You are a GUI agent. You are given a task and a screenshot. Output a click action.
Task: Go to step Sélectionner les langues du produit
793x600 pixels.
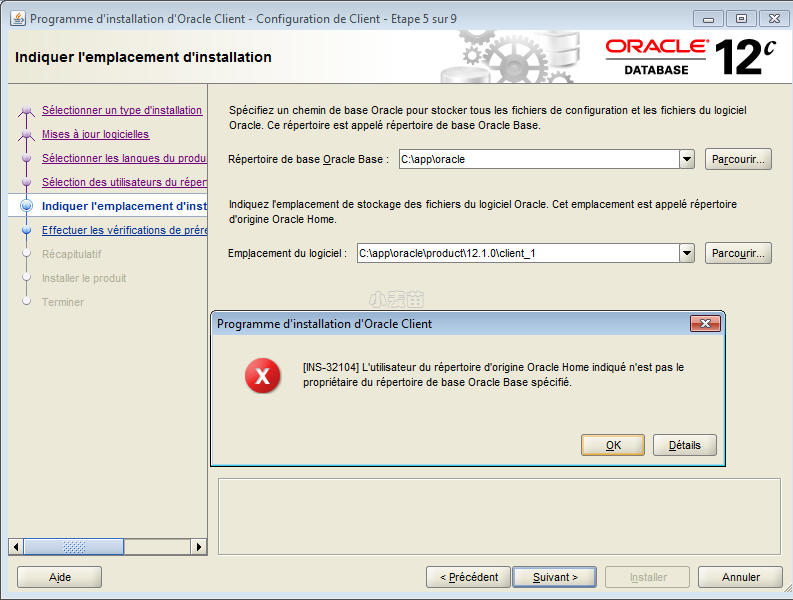point(124,158)
